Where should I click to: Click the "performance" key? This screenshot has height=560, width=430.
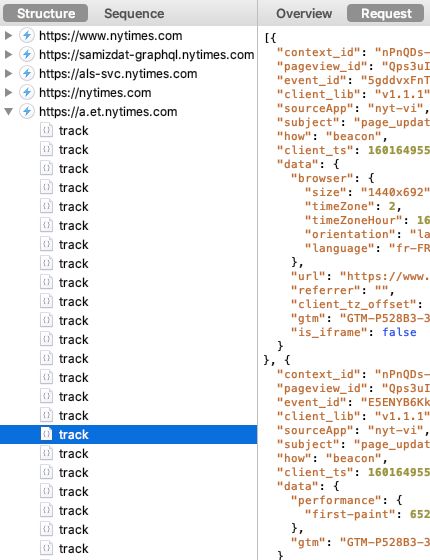(336, 500)
